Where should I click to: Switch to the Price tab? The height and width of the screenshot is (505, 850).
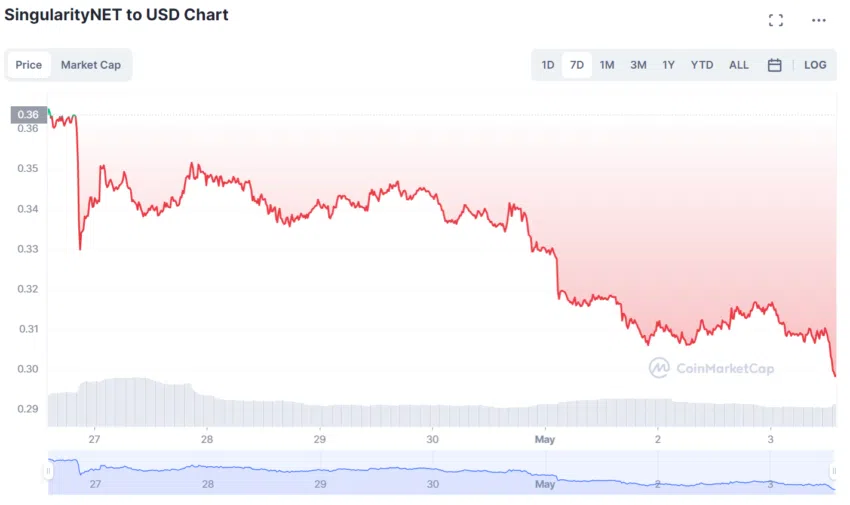pos(29,65)
